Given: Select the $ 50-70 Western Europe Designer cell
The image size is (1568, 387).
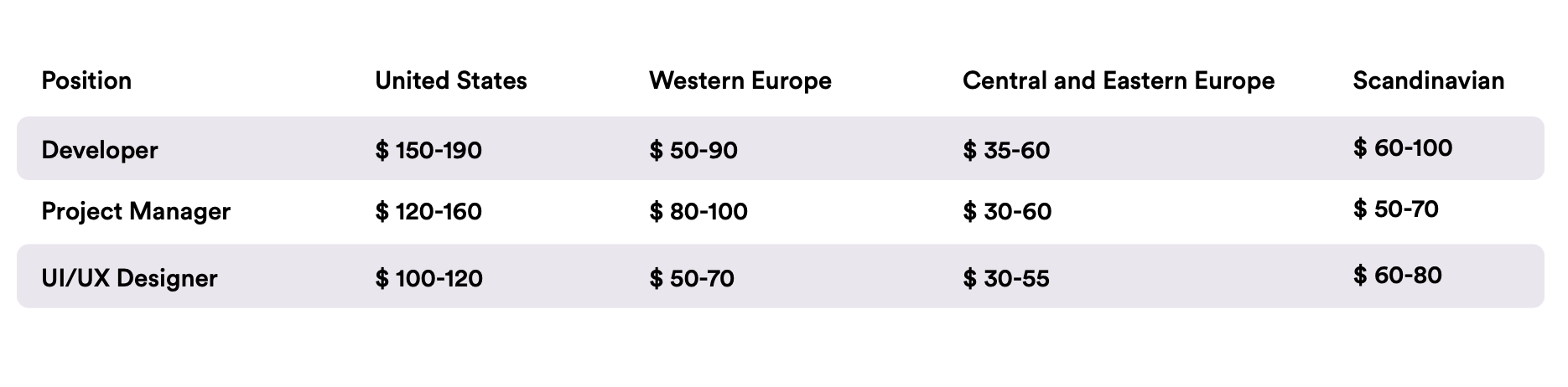Looking at the screenshot, I should point(692,278).
